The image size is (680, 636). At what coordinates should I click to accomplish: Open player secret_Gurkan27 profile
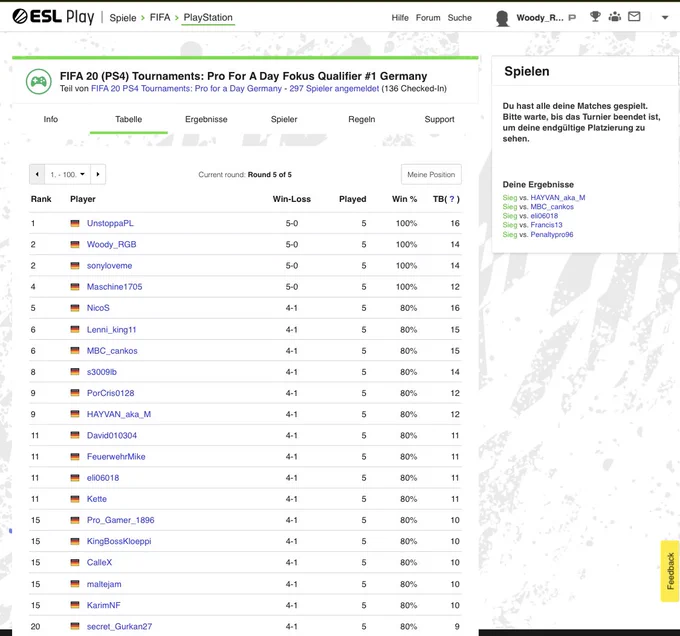pyautogui.click(x=119, y=626)
